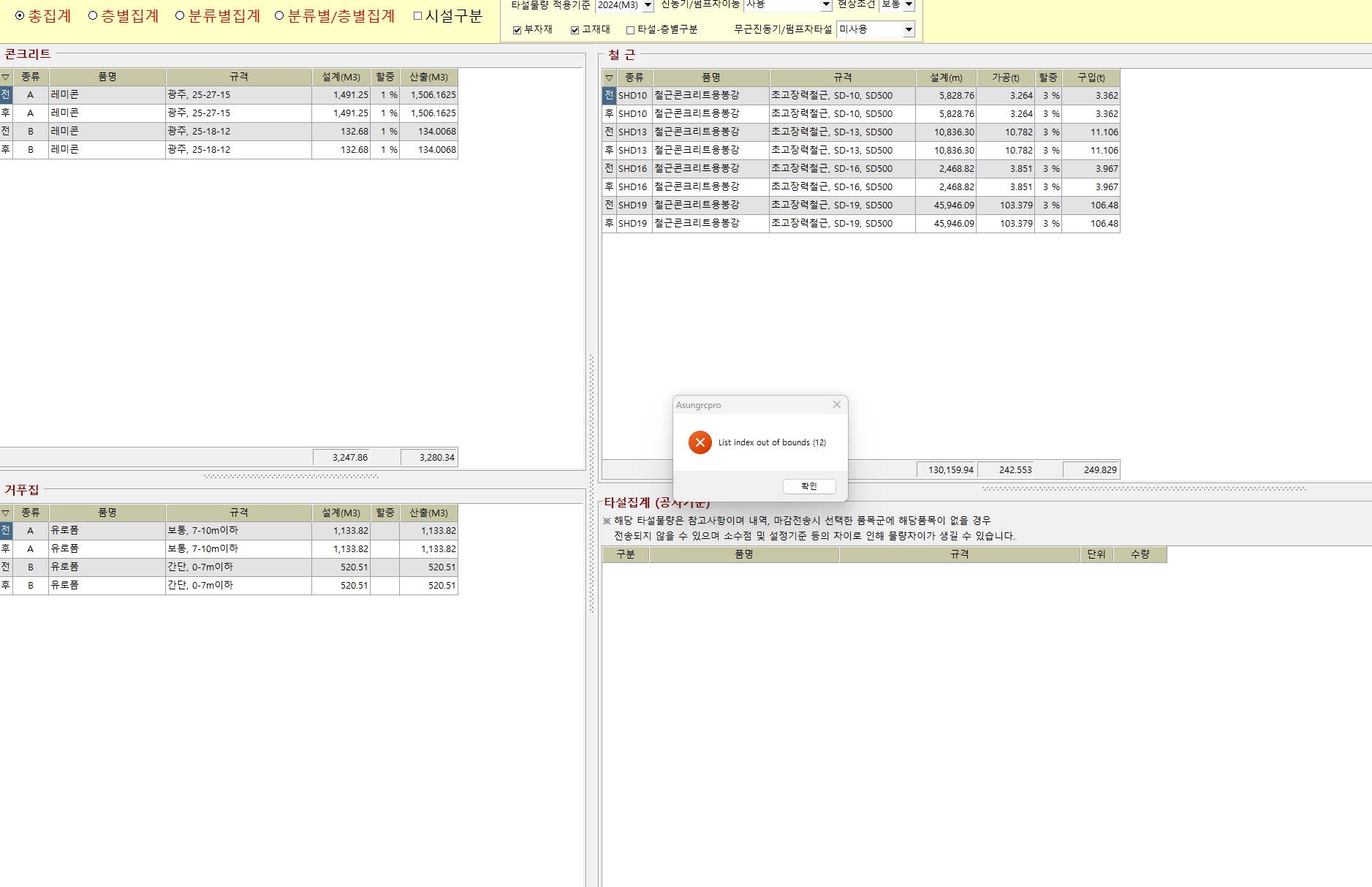Select the 분류별집계 radio option
Screen dimensions: 1372x887
coord(180,16)
